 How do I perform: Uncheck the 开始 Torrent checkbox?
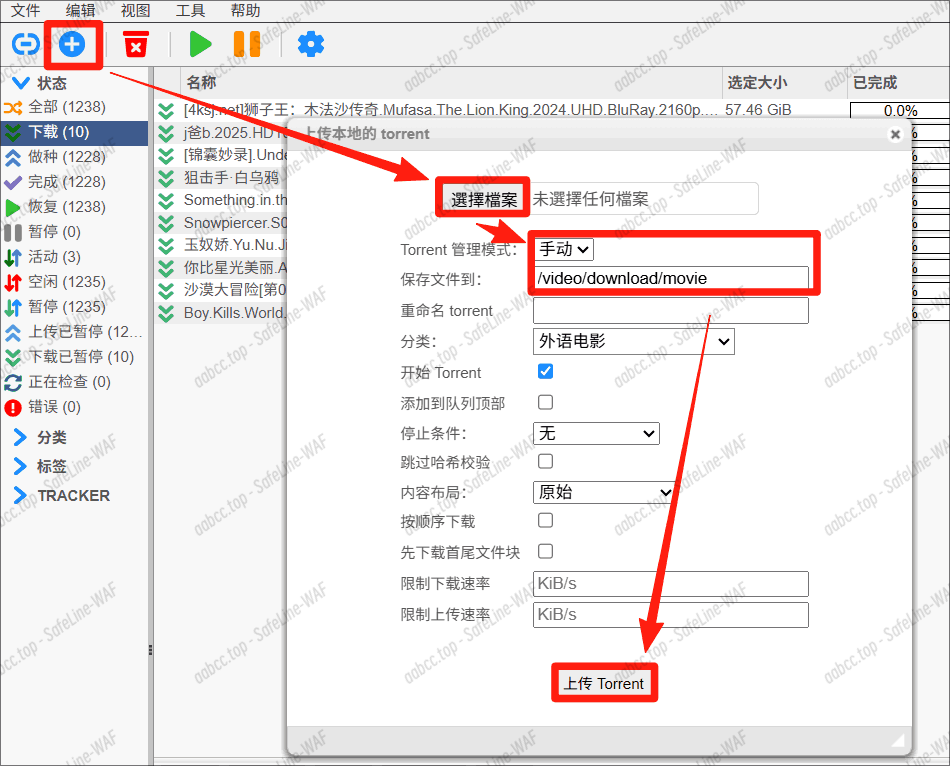point(545,371)
